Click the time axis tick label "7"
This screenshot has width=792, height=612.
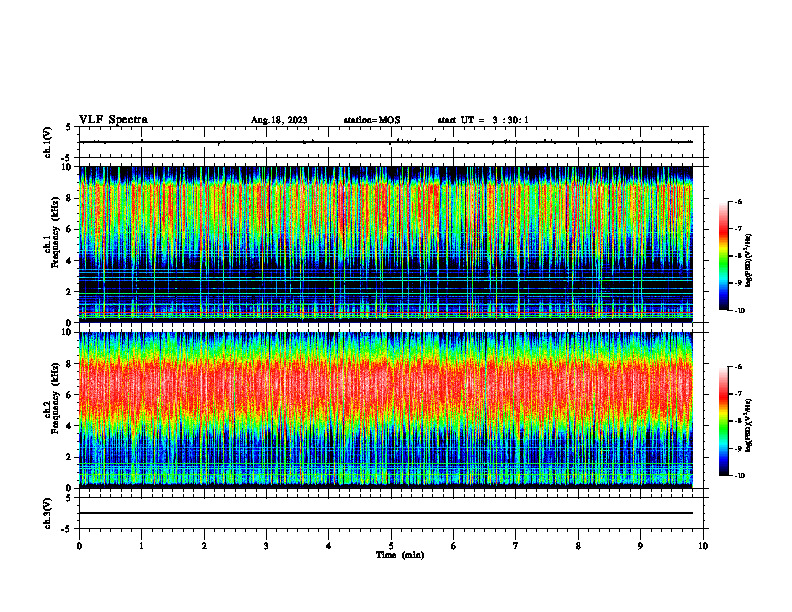[x=516, y=546]
